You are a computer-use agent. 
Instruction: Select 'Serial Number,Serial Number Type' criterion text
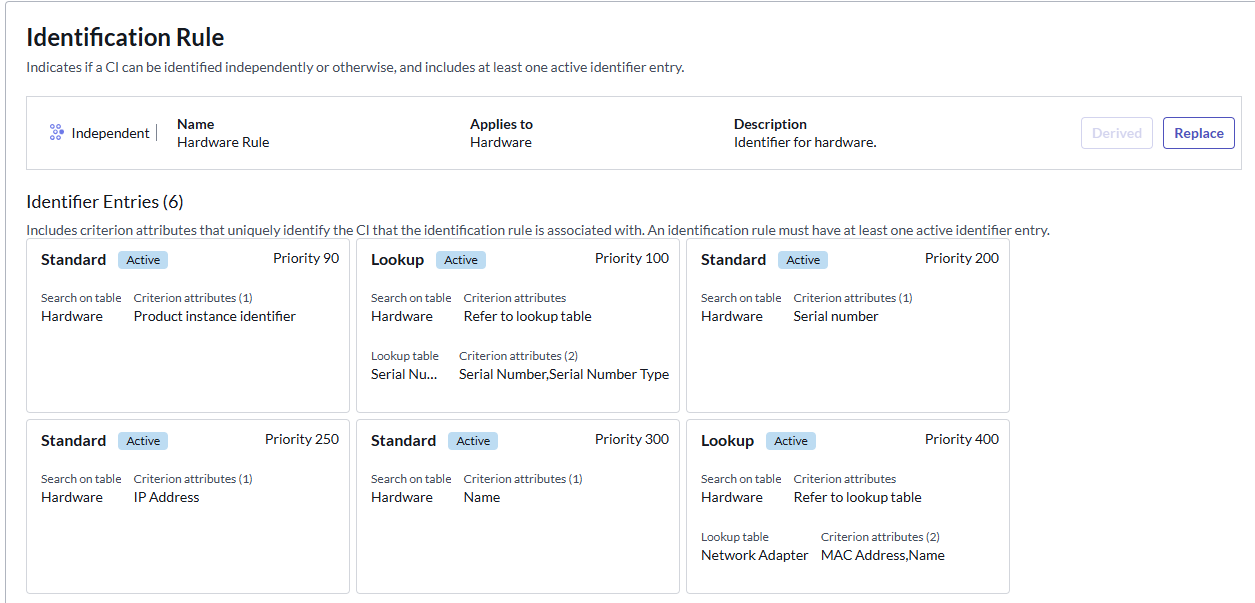564,374
